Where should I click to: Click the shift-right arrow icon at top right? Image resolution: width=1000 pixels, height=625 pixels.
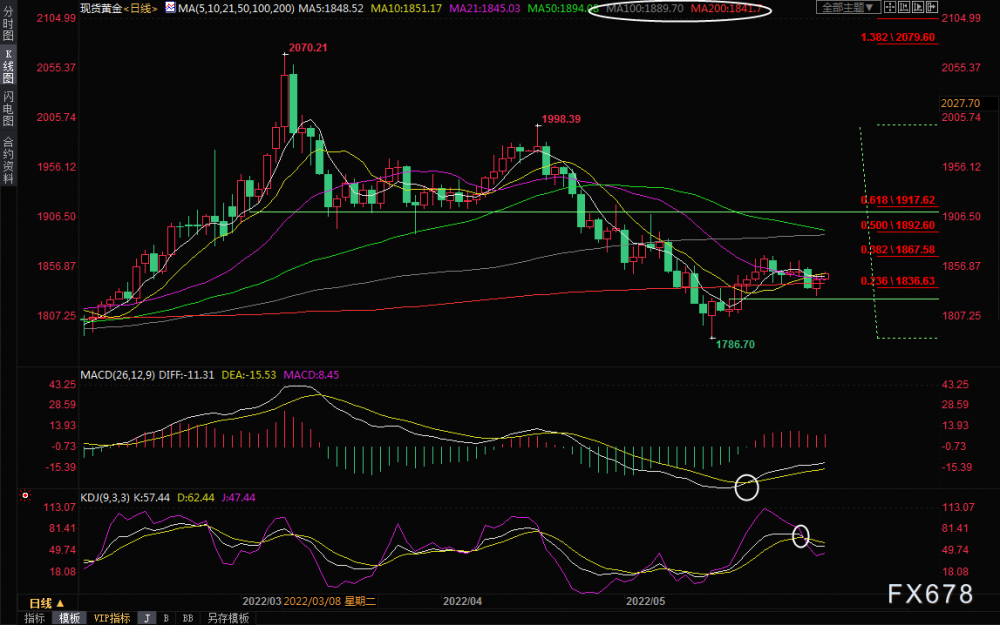coord(932,7)
